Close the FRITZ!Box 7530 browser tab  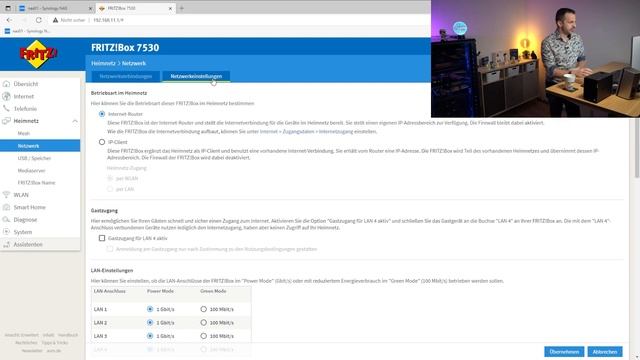(x=170, y=8)
